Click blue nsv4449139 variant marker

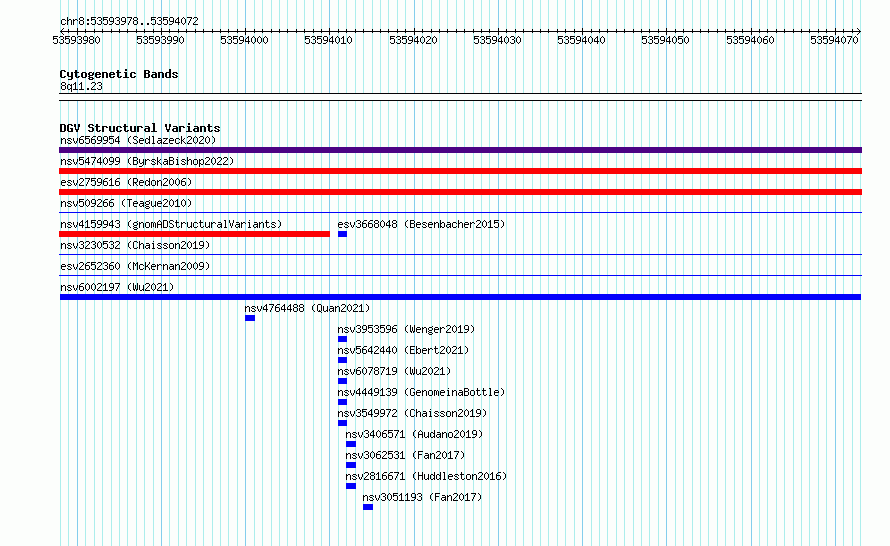click(x=342, y=402)
